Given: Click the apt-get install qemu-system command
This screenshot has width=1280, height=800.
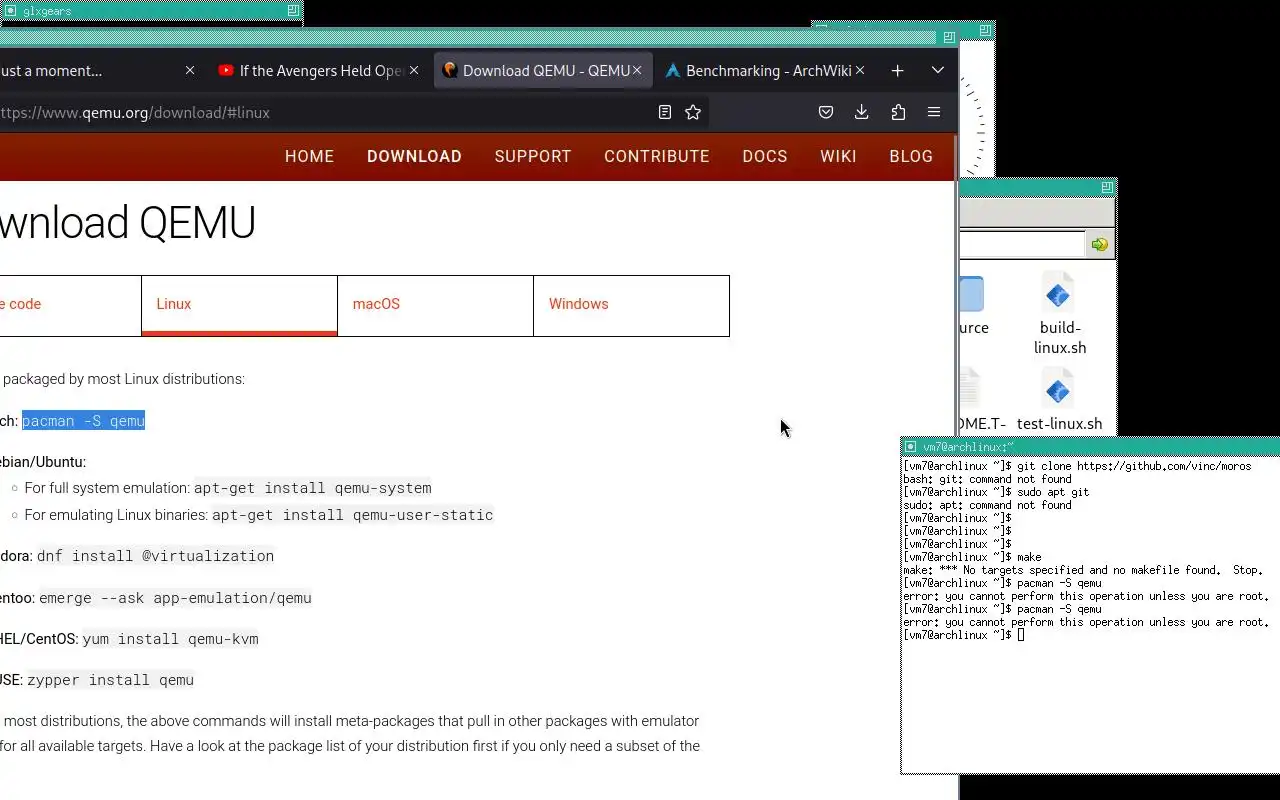Looking at the screenshot, I should pos(313,488).
